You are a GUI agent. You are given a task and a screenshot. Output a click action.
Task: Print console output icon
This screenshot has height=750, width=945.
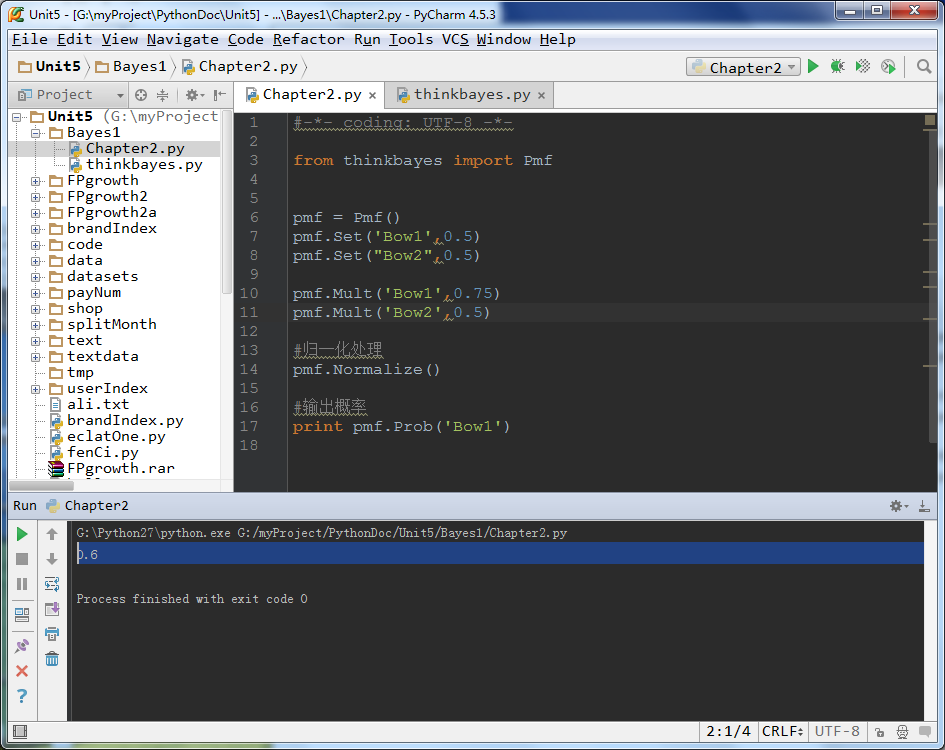52,634
